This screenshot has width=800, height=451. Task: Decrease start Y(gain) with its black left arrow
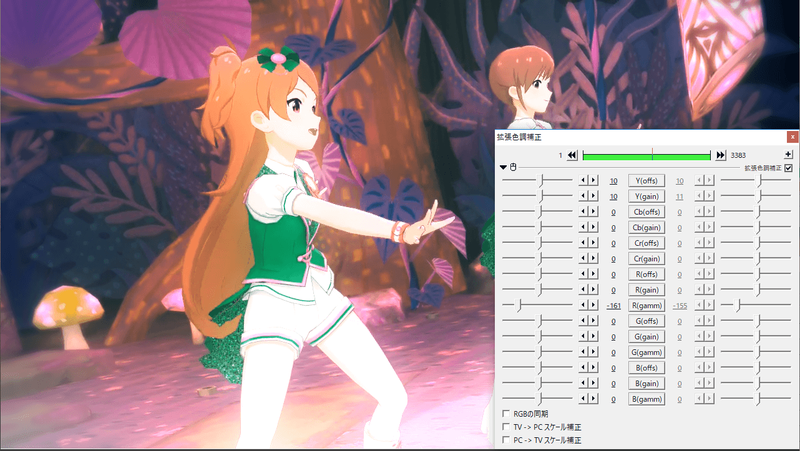583,196
